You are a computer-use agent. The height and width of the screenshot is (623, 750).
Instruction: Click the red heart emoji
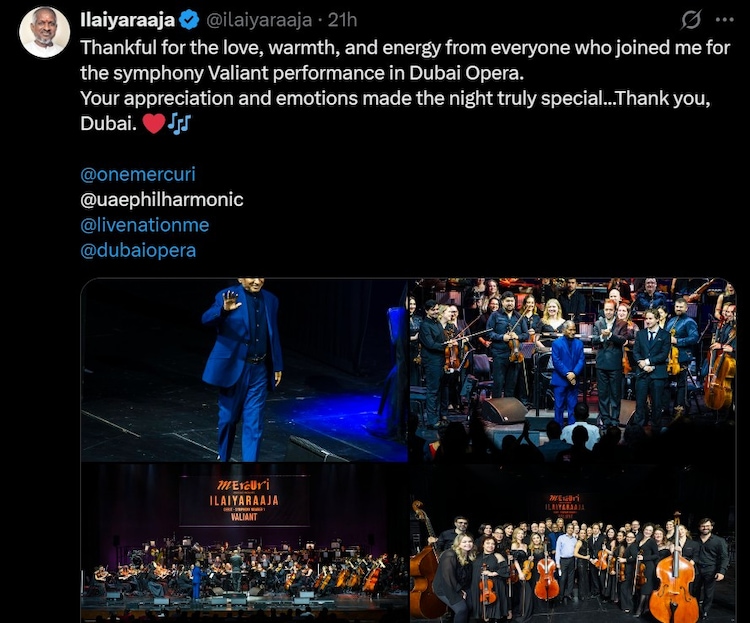[x=154, y=123]
